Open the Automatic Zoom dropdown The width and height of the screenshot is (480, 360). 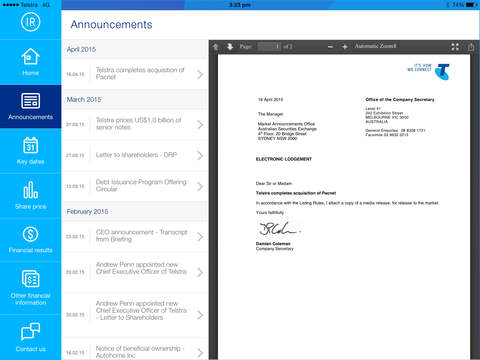point(375,46)
